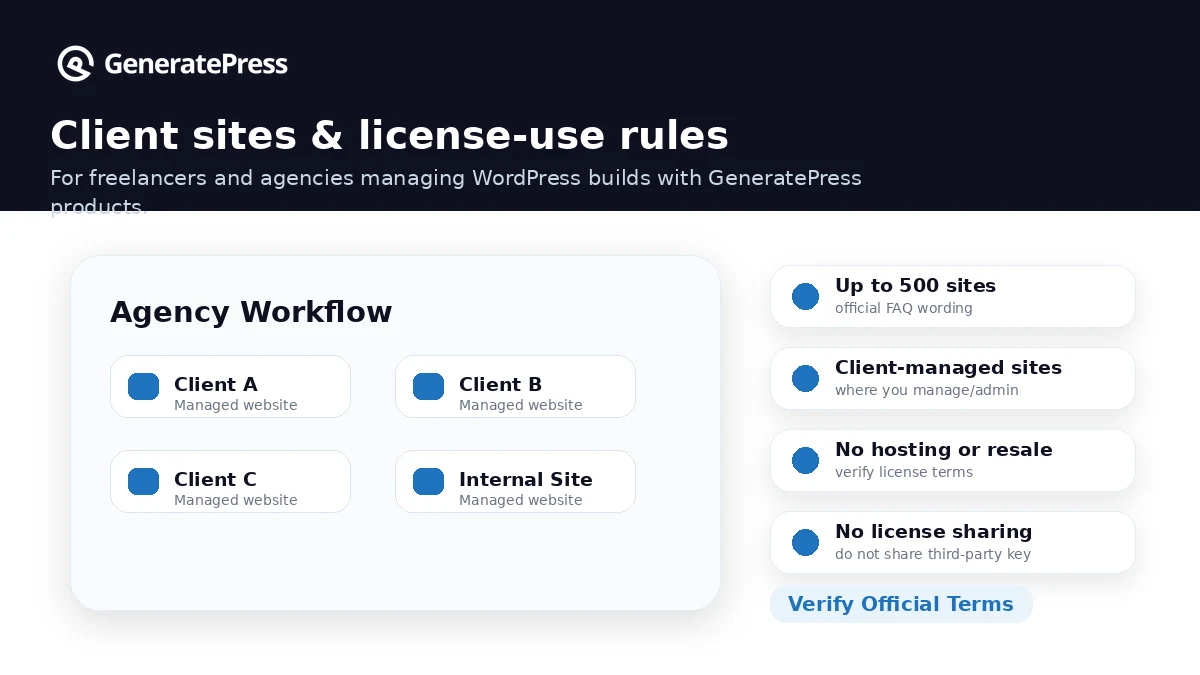Image resolution: width=1200 pixels, height=675 pixels.
Task: Click 'Managed website' under Client C
Action: [x=236, y=500]
